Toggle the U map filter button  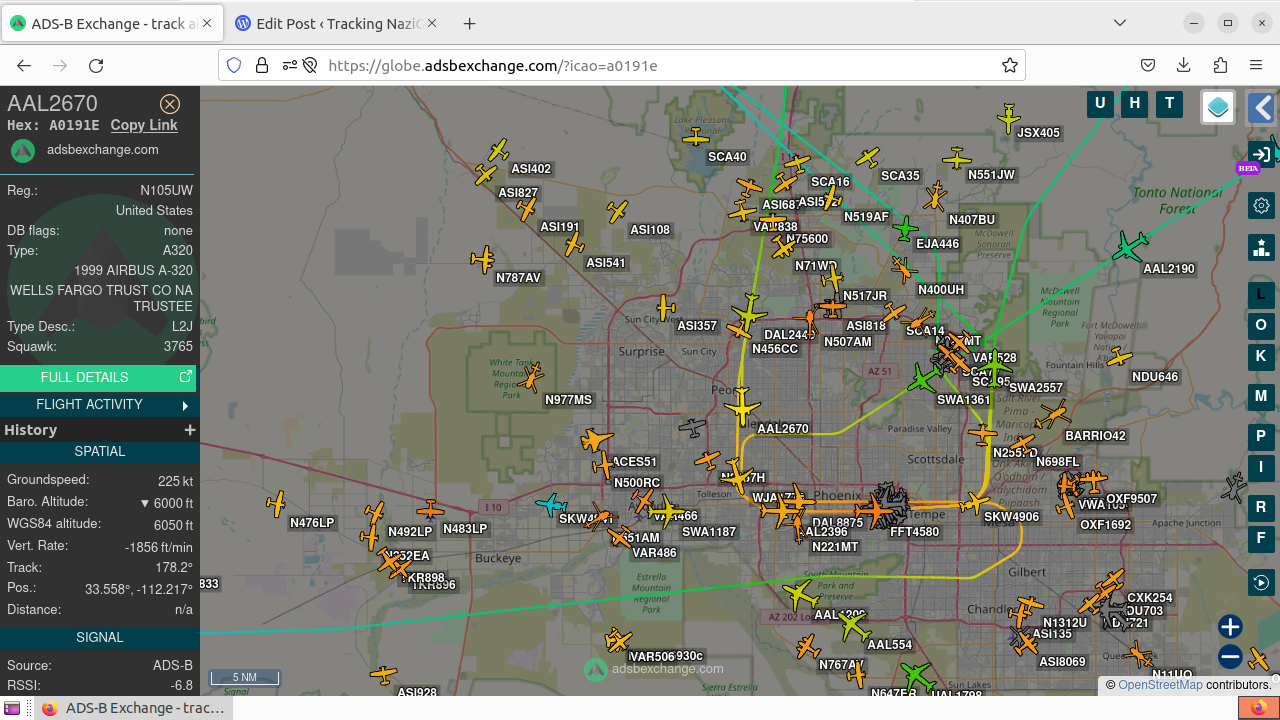tap(1100, 103)
